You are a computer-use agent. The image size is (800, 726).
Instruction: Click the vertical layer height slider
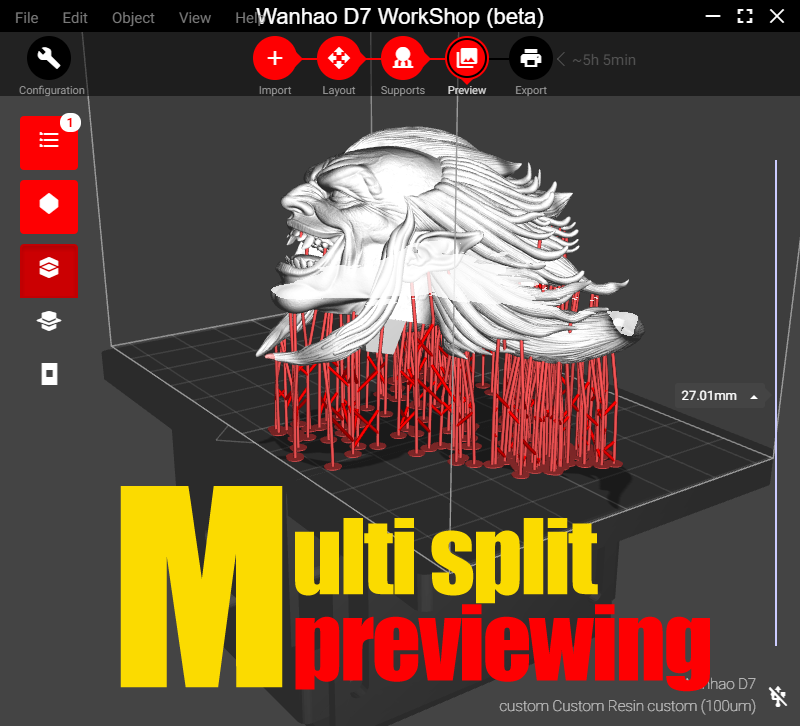[776, 400]
